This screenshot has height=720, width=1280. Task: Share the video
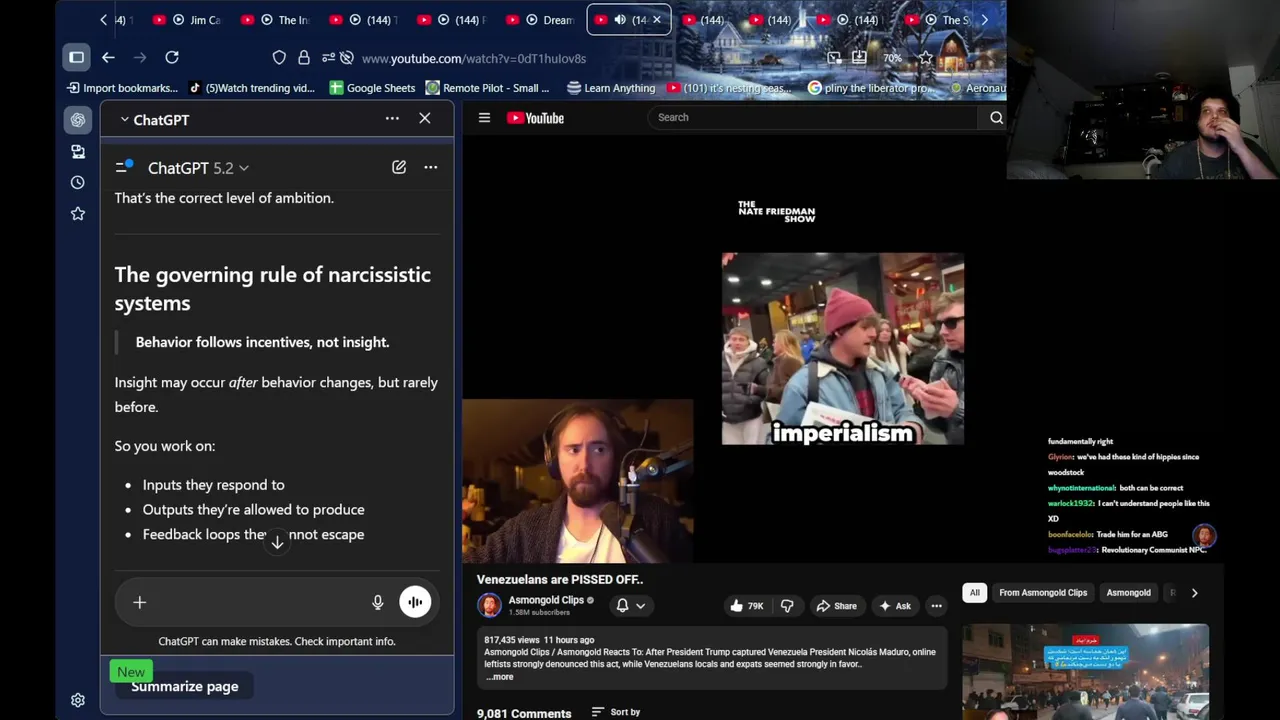pos(836,605)
